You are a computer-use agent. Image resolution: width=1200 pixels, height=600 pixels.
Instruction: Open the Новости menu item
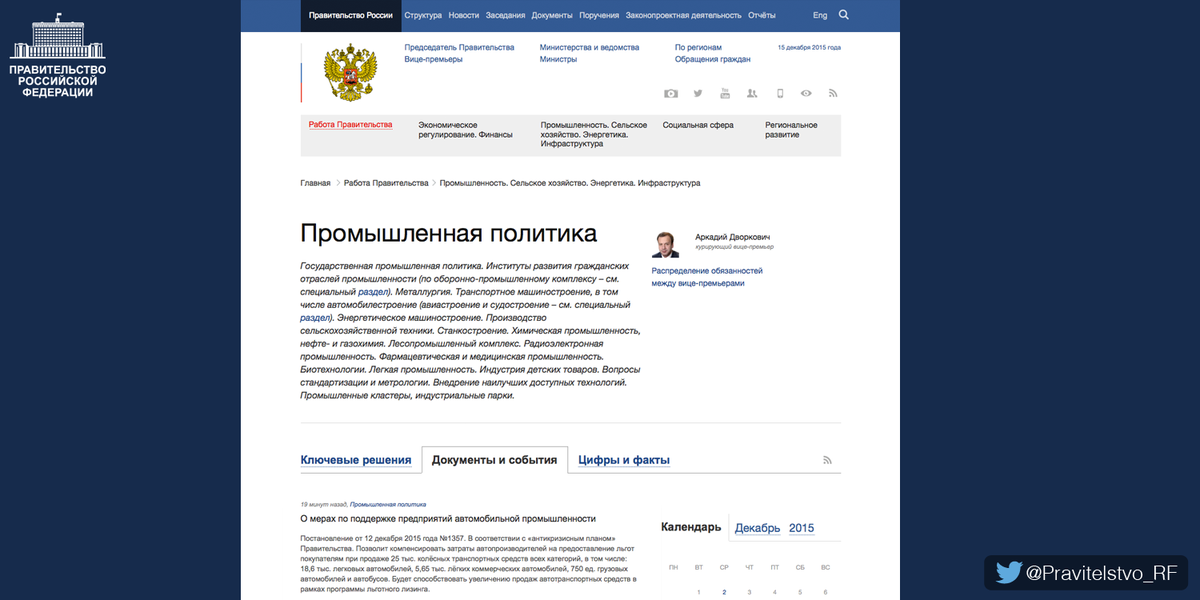(x=464, y=16)
